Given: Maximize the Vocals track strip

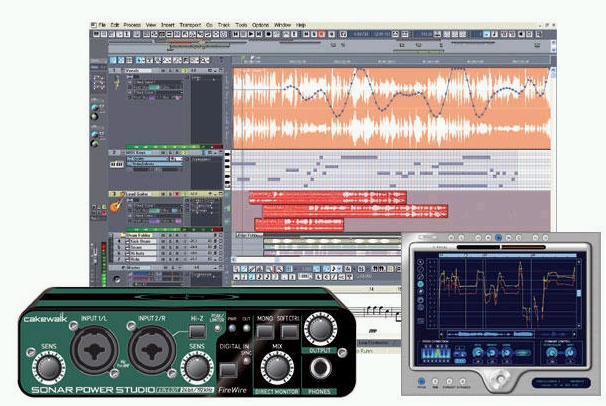Looking at the screenshot, I should tap(221, 70).
